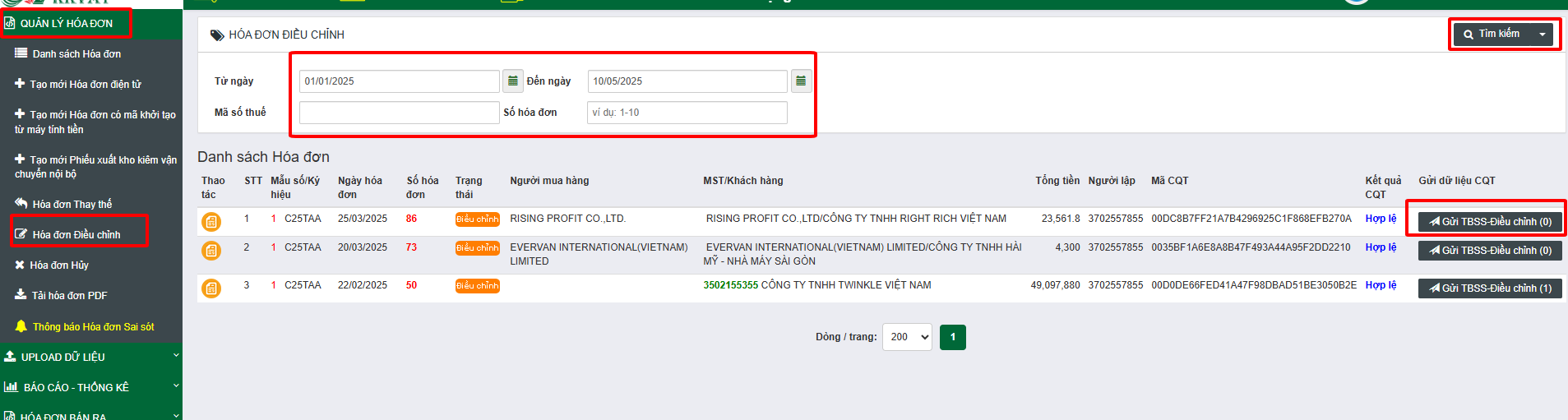The image size is (1568, 420).
Task: Click Hợp lệ link for invoice 86
Action: (1381, 219)
